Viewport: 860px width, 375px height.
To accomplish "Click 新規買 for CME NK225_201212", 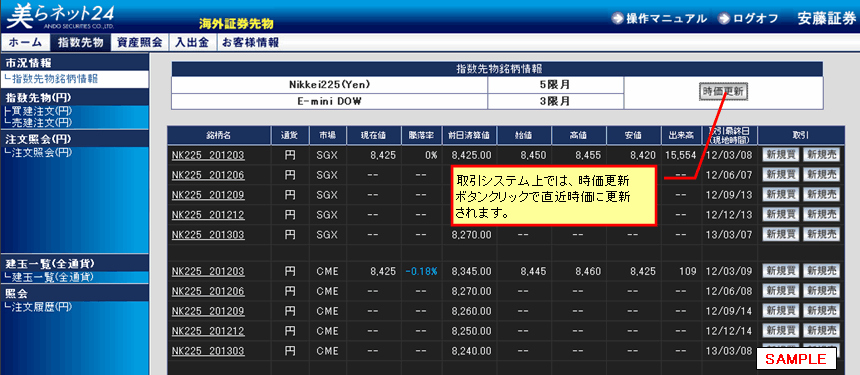I will coord(780,331).
